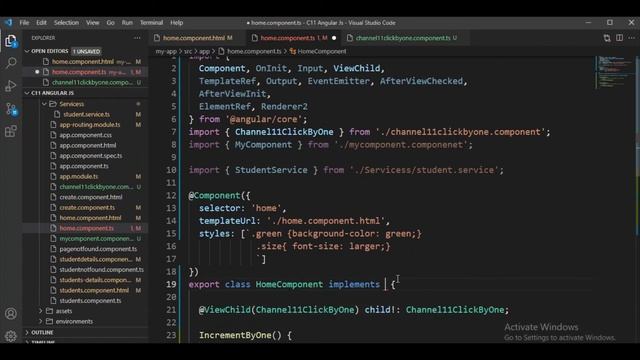Open Explorer views and more actions ellipsis

click(x=137, y=38)
